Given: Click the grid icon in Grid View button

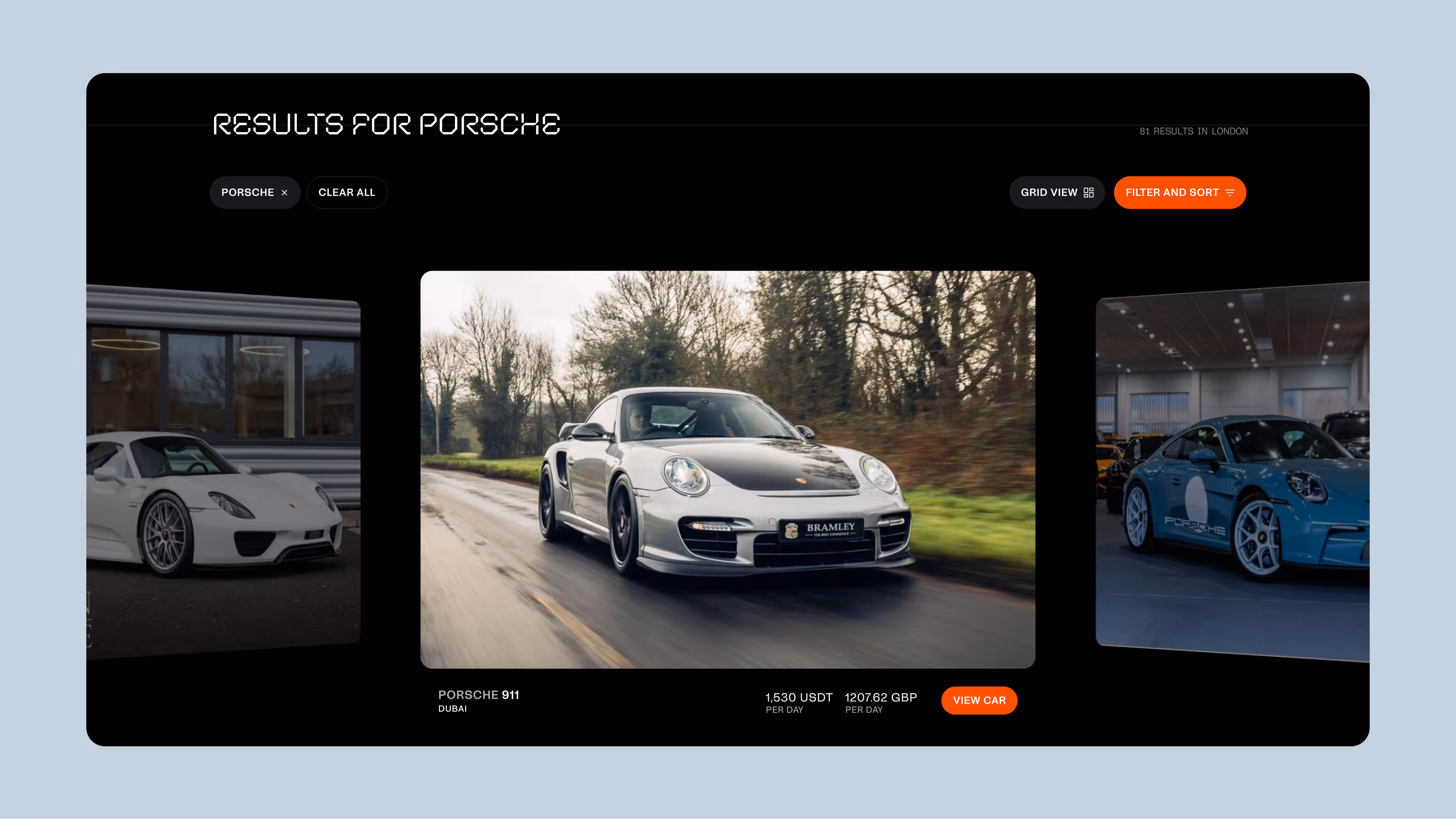Looking at the screenshot, I should (x=1089, y=193).
